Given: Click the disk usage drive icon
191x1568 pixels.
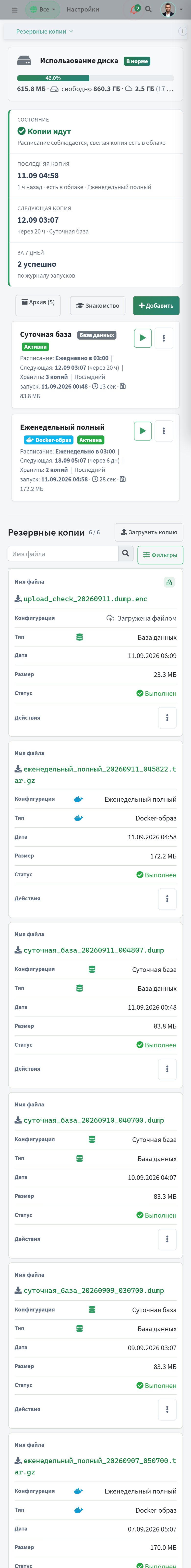Looking at the screenshot, I should pyautogui.click(x=24, y=61).
